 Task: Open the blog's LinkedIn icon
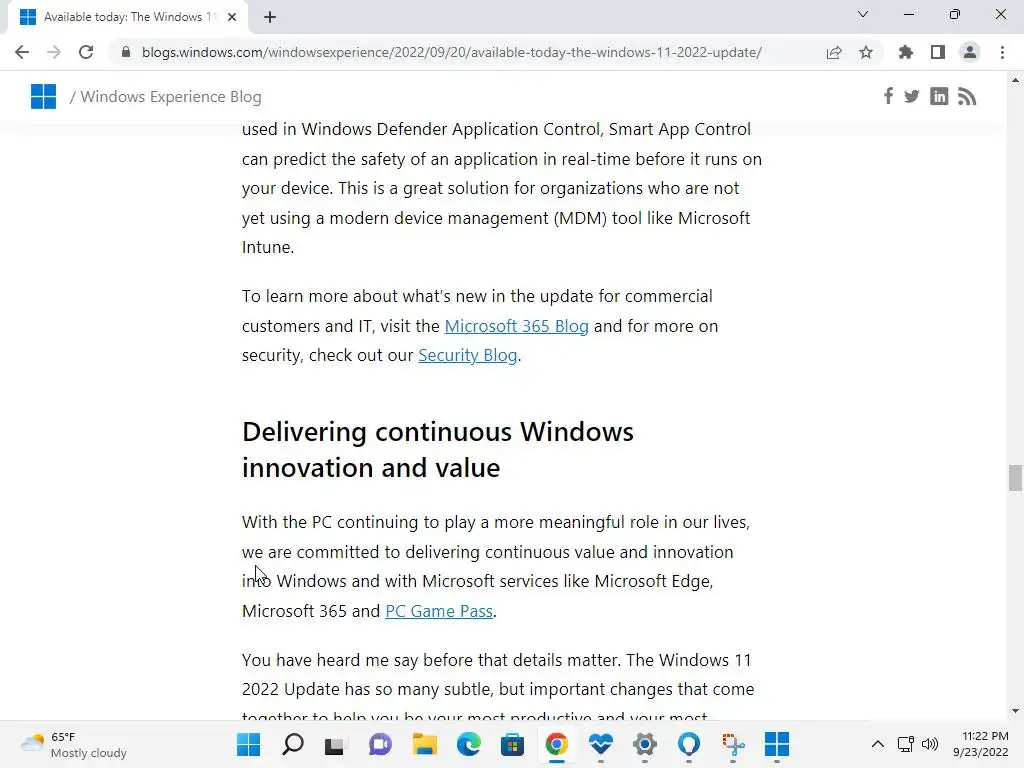pos(939,97)
